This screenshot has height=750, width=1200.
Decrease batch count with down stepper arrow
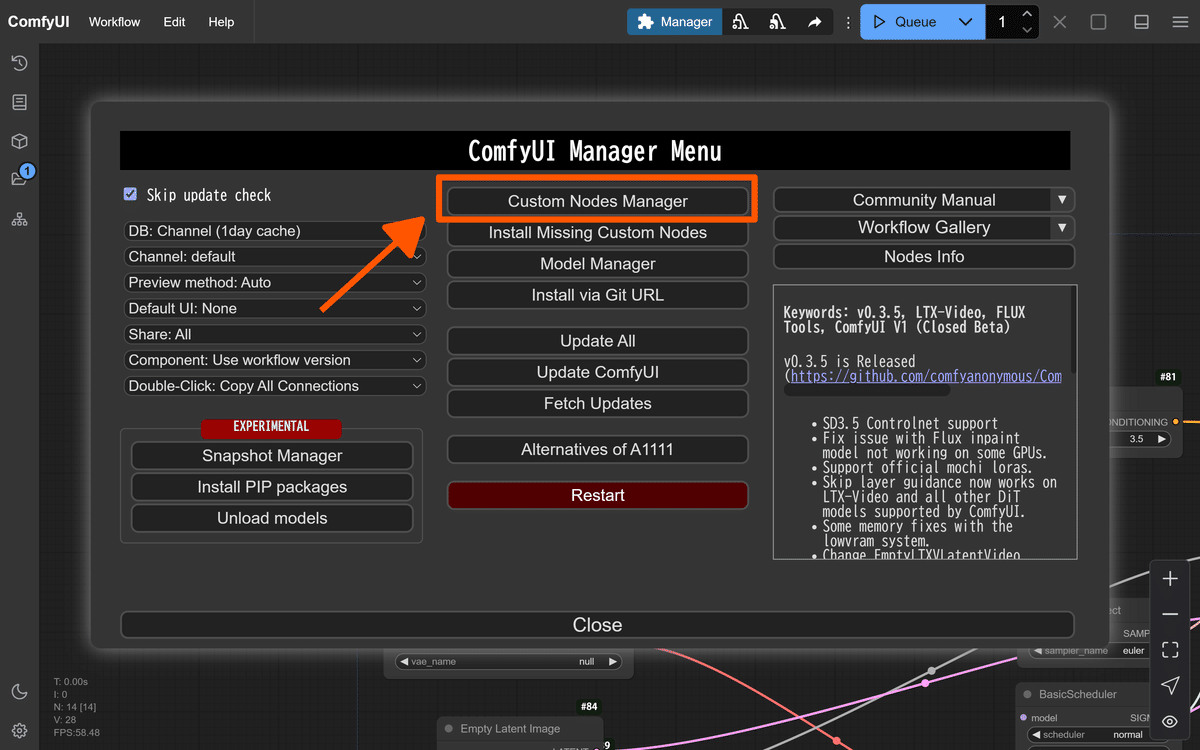(1027, 30)
